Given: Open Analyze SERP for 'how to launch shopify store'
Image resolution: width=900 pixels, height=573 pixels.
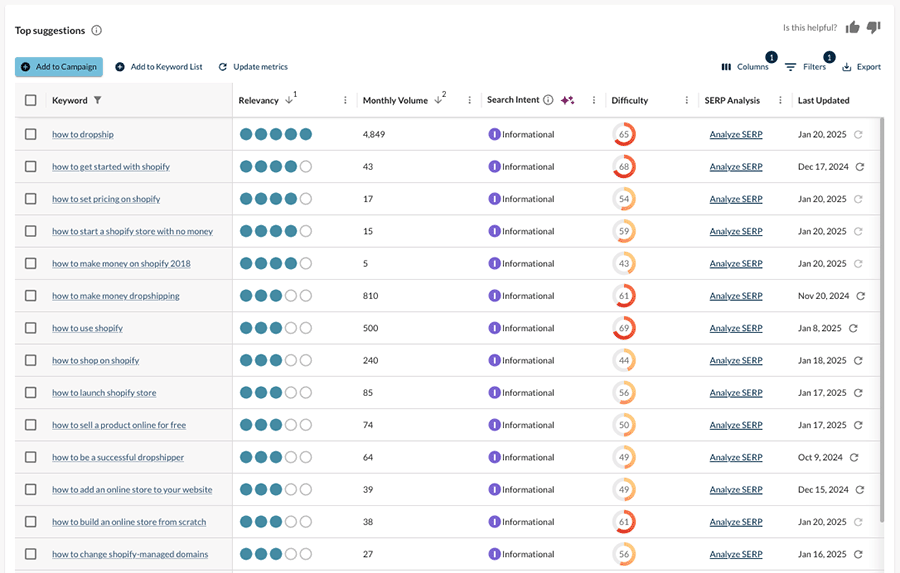Looking at the screenshot, I should coord(736,393).
